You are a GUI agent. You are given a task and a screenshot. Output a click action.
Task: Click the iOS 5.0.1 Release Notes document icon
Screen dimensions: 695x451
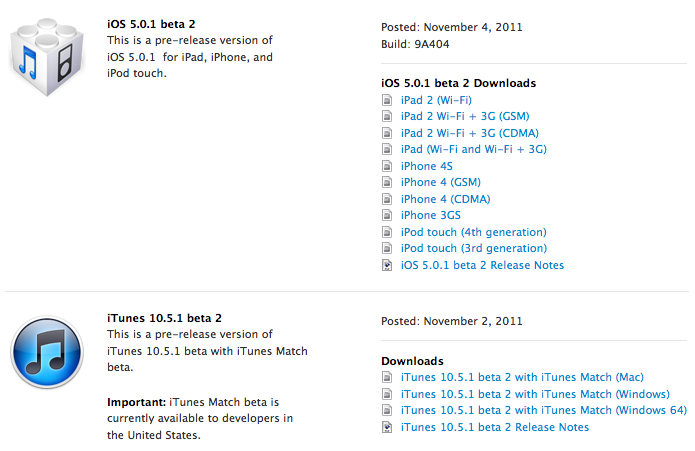tap(388, 265)
